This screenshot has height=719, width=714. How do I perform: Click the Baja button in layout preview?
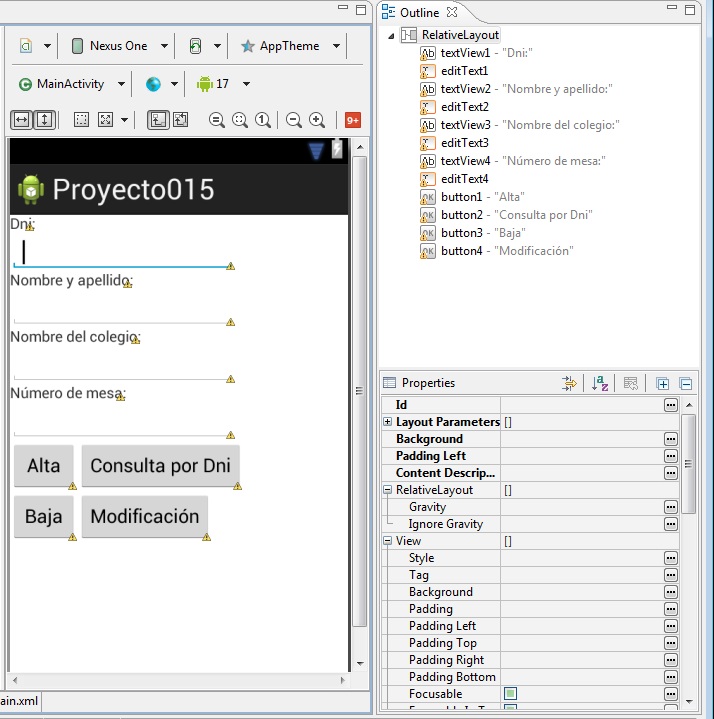click(44, 517)
